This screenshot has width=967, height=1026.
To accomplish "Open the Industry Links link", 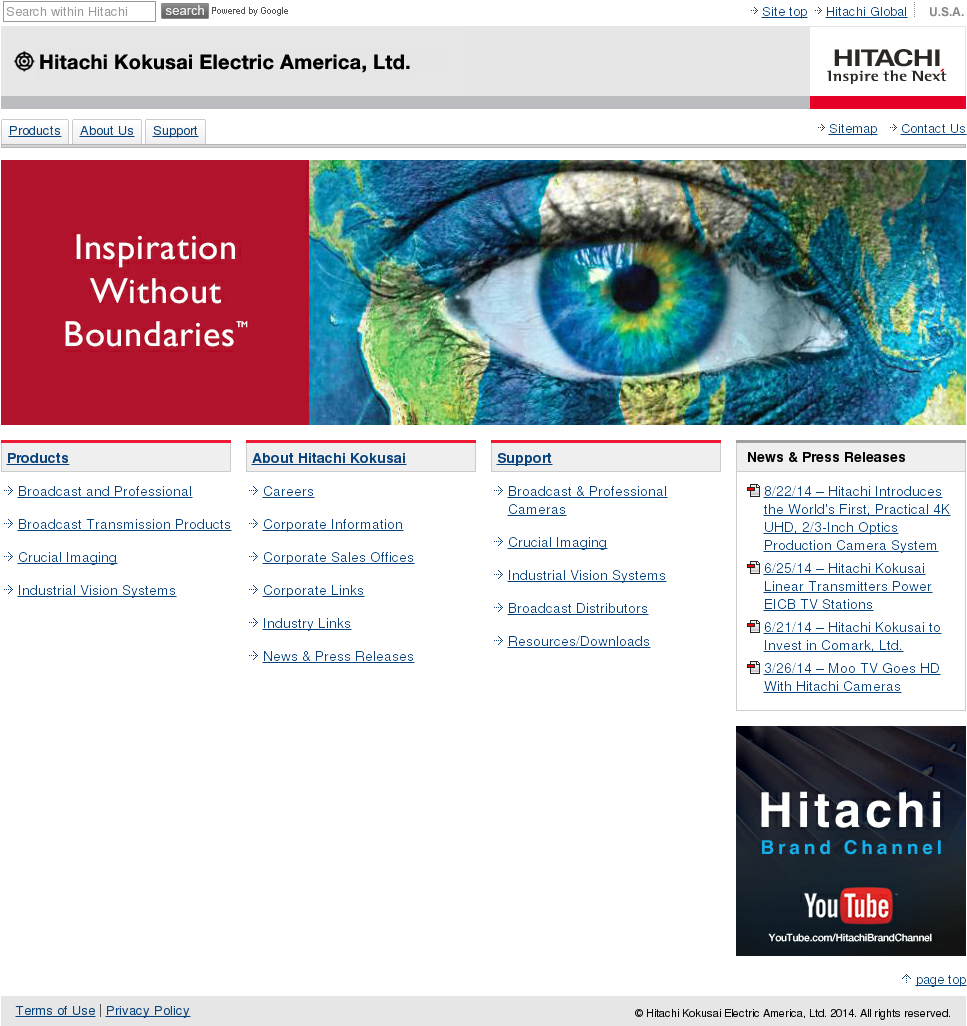I will 307,624.
